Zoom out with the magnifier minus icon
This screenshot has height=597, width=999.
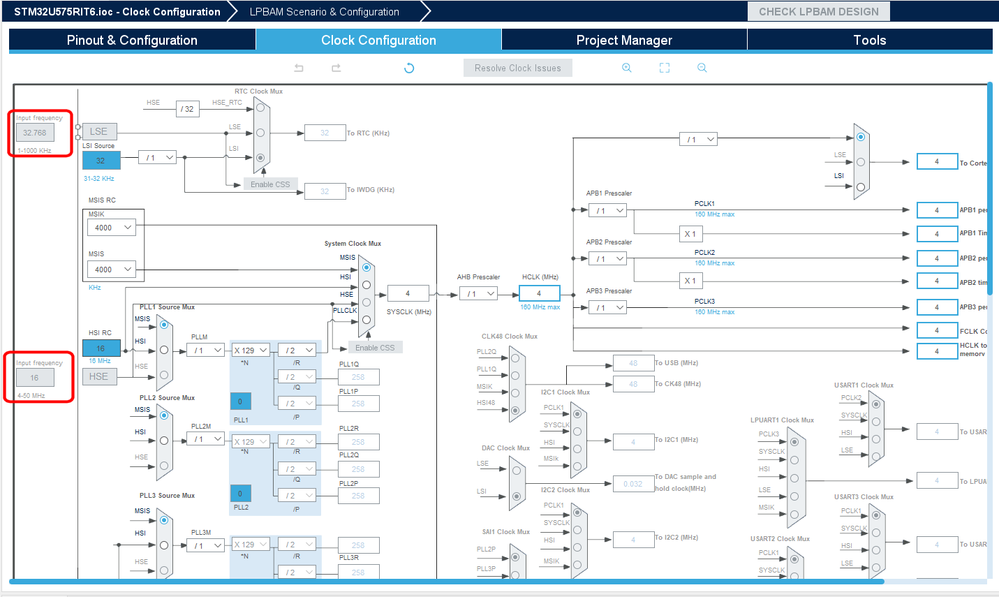702,68
